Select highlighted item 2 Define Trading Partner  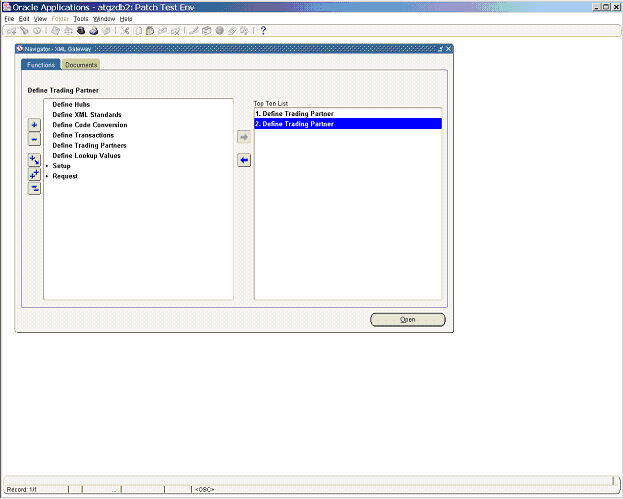click(348, 124)
